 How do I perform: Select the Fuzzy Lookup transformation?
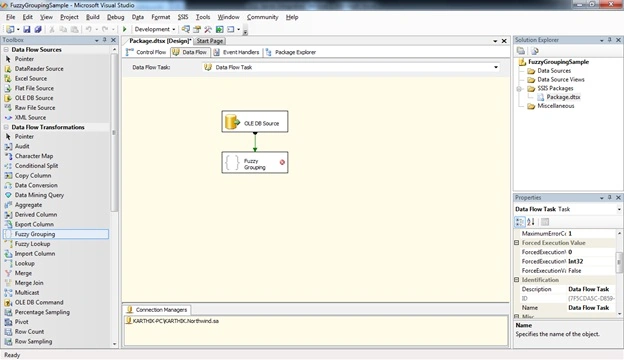(32, 244)
